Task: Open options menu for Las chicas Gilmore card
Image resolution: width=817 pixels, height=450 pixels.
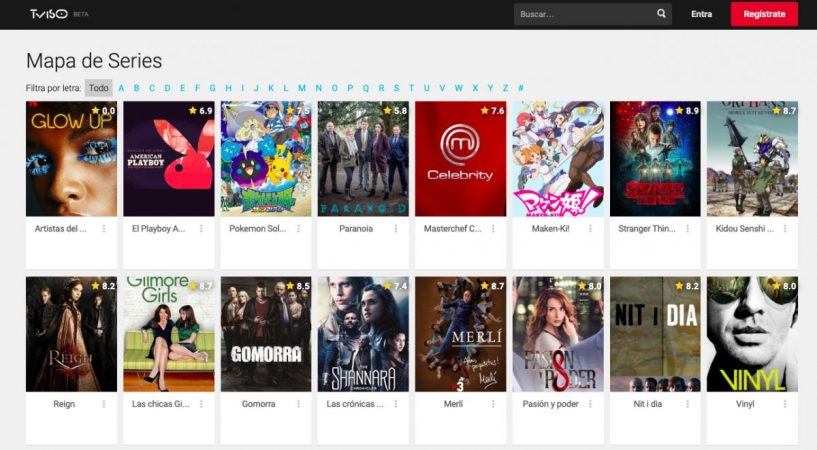Action: click(201, 404)
